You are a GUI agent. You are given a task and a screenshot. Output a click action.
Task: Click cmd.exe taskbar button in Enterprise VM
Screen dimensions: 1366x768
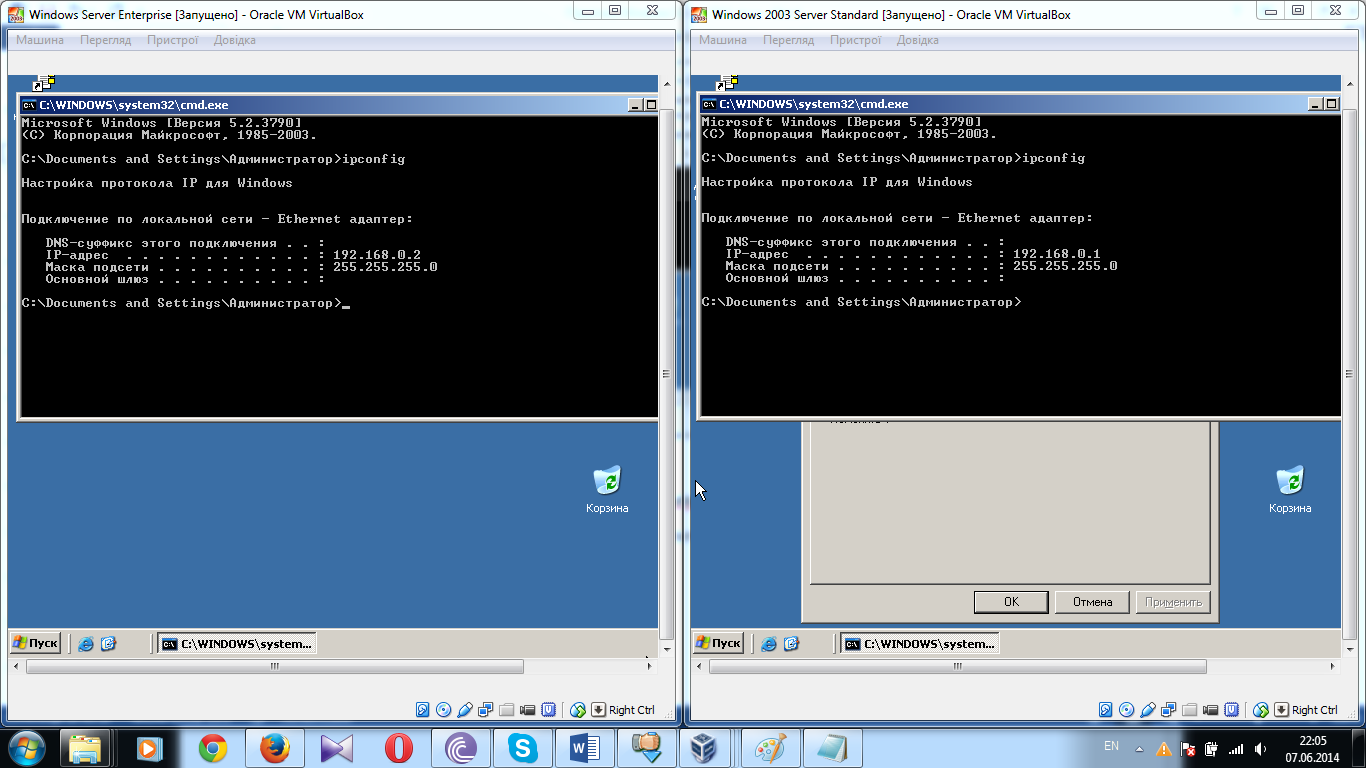coord(237,644)
